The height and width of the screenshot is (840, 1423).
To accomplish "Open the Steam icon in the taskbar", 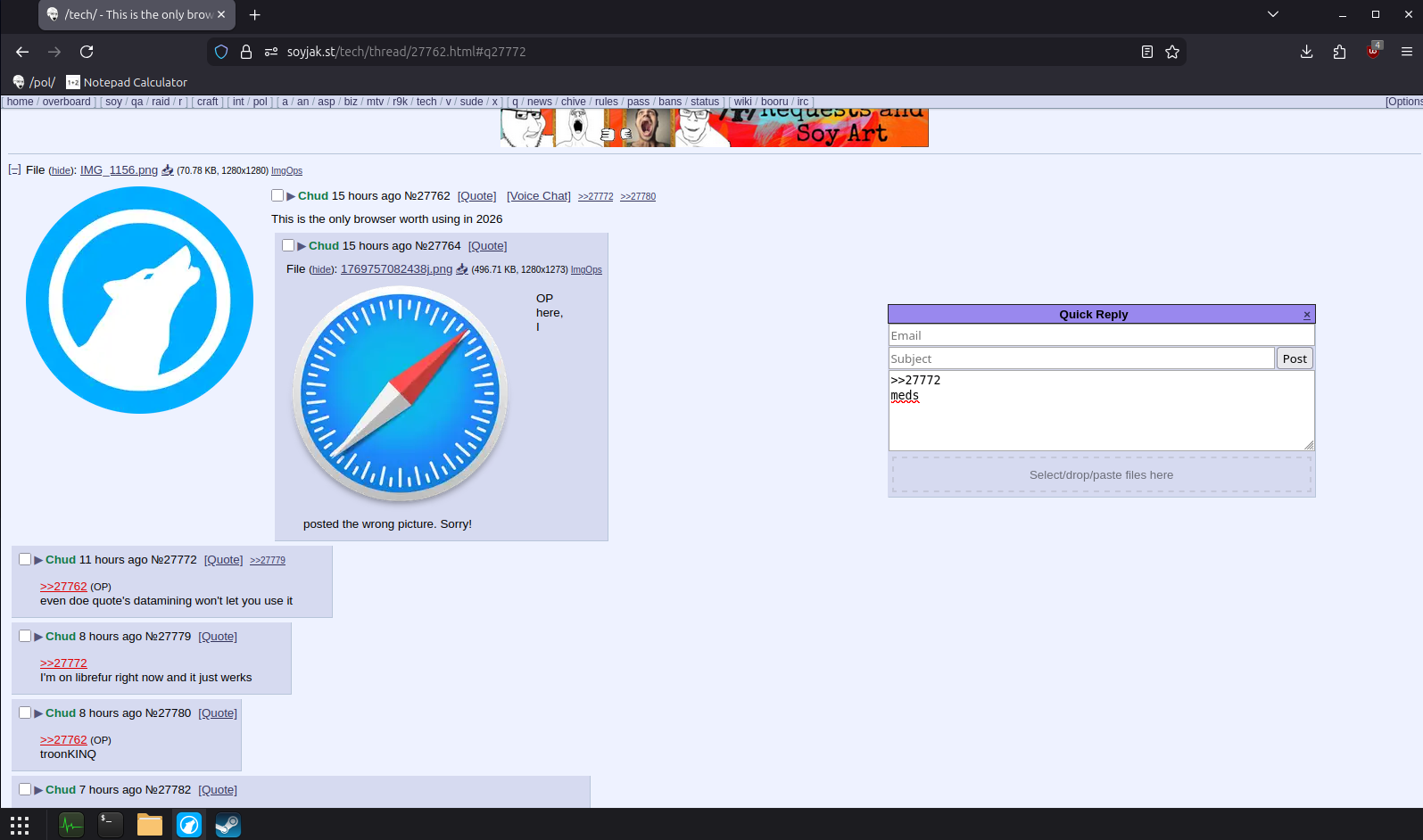I will (228, 825).
